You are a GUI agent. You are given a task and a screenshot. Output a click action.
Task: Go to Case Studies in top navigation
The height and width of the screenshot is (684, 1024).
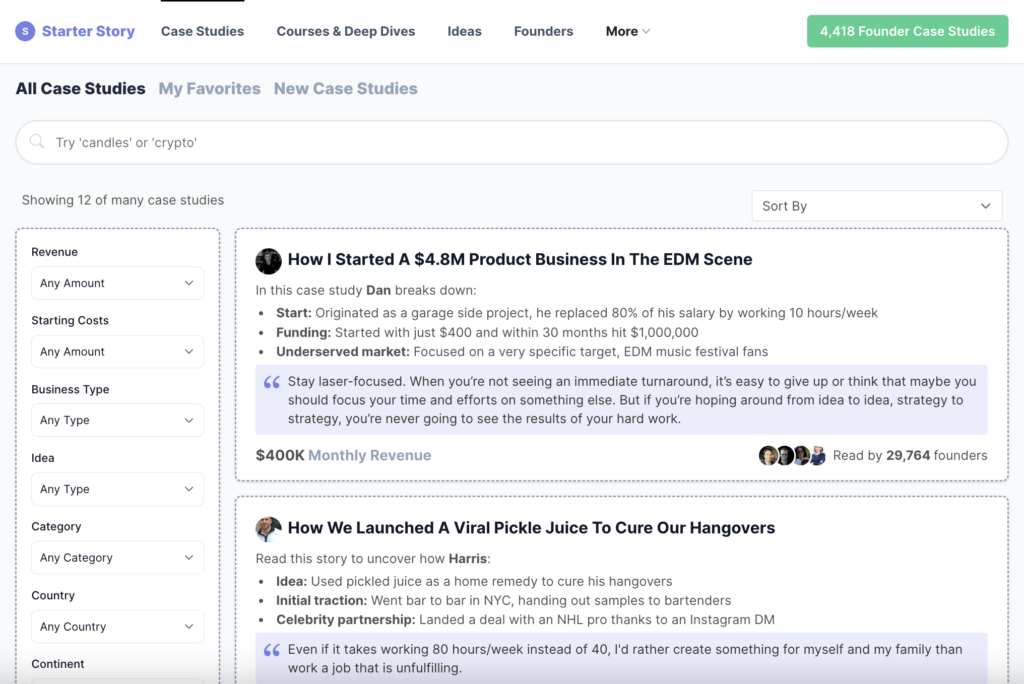[x=202, y=31]
